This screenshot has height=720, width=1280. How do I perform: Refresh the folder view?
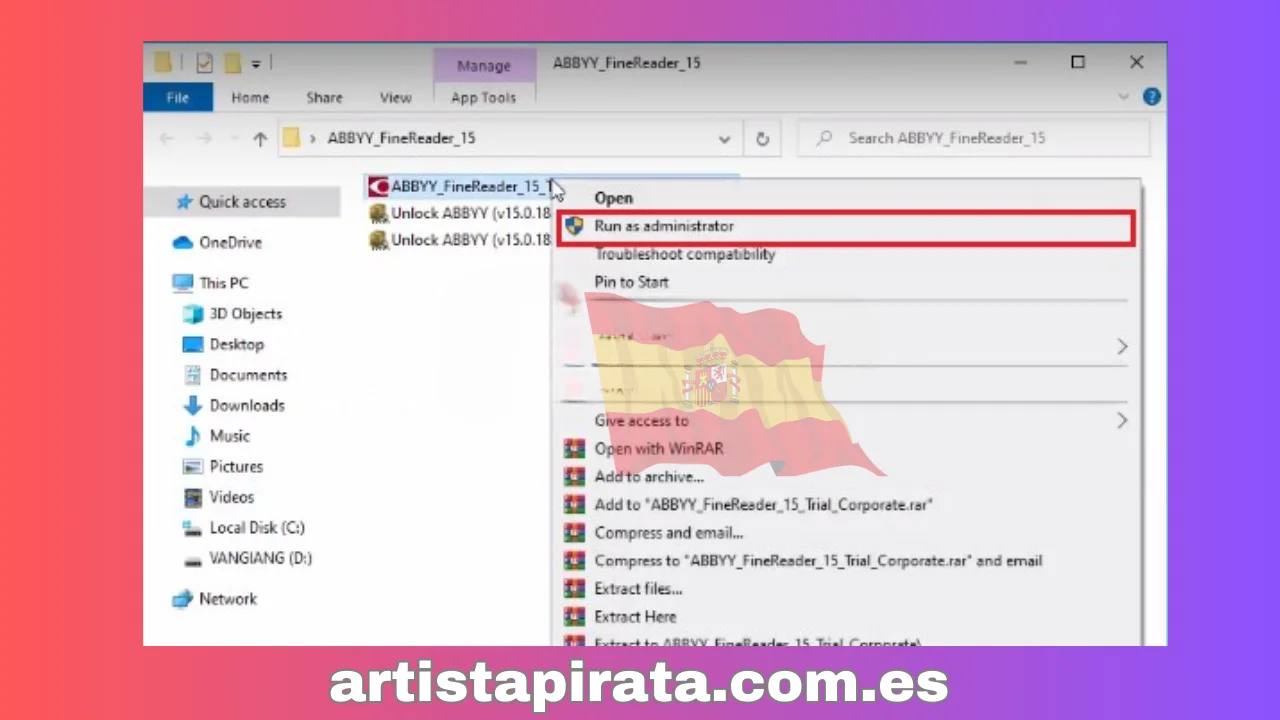pyautogui.click(x=762, y=139)
